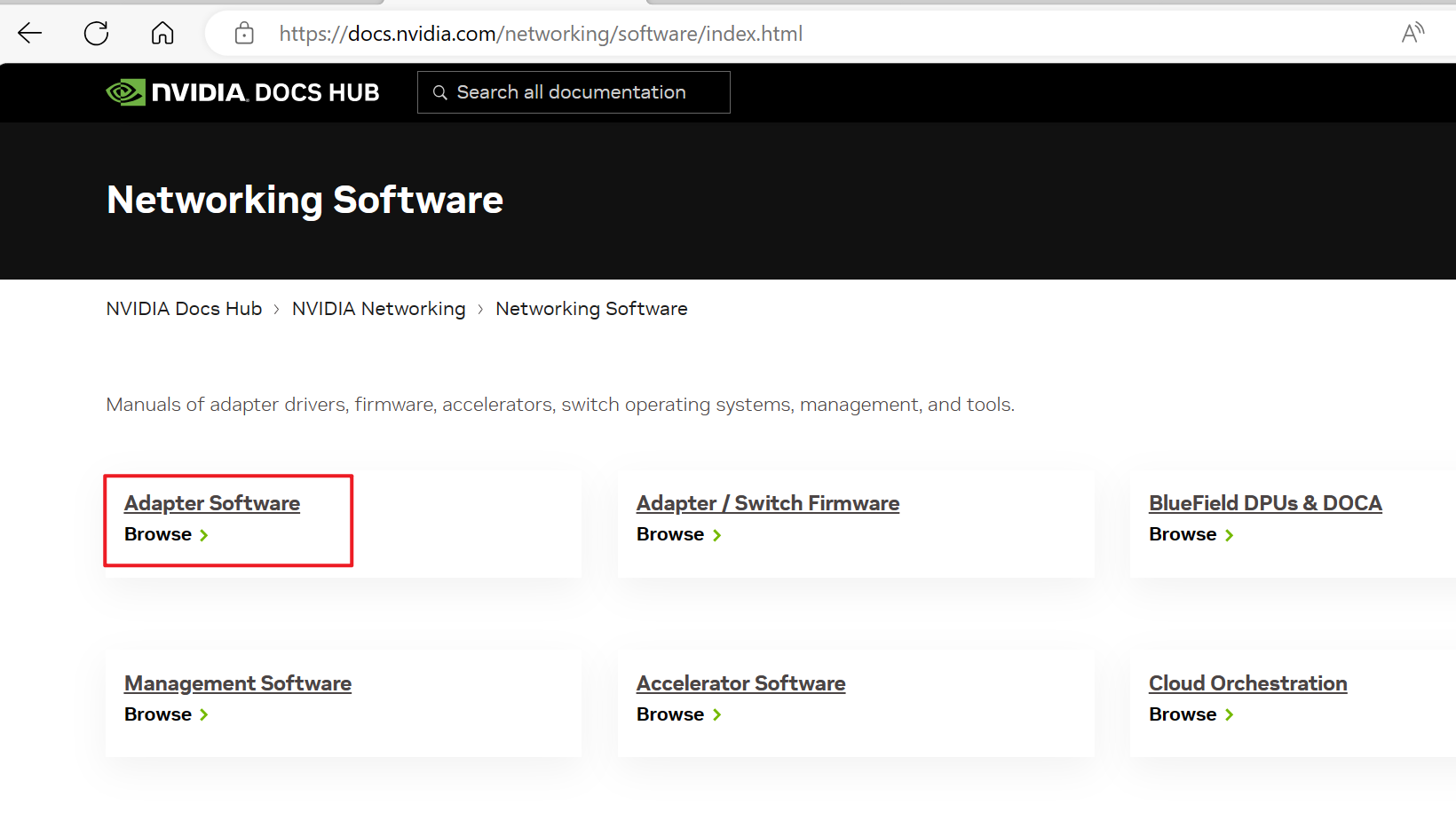Browse under Management Software

pyautogui.click(x=158, y=714)
